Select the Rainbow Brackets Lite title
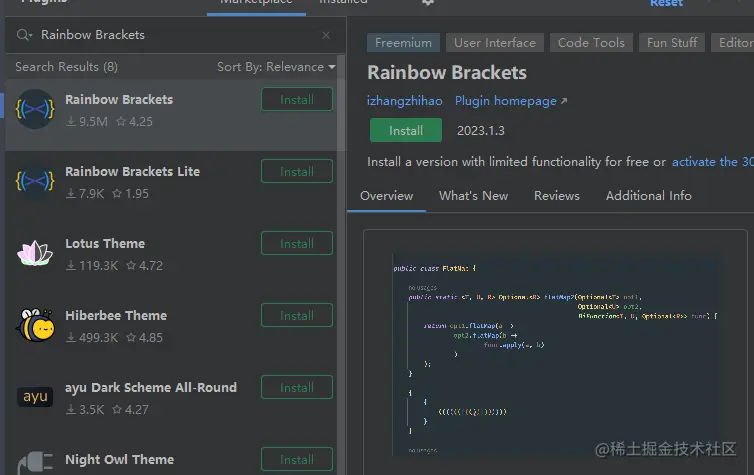Image resolution: width=754 pixels, height=475 pixels. pos(132,172)
